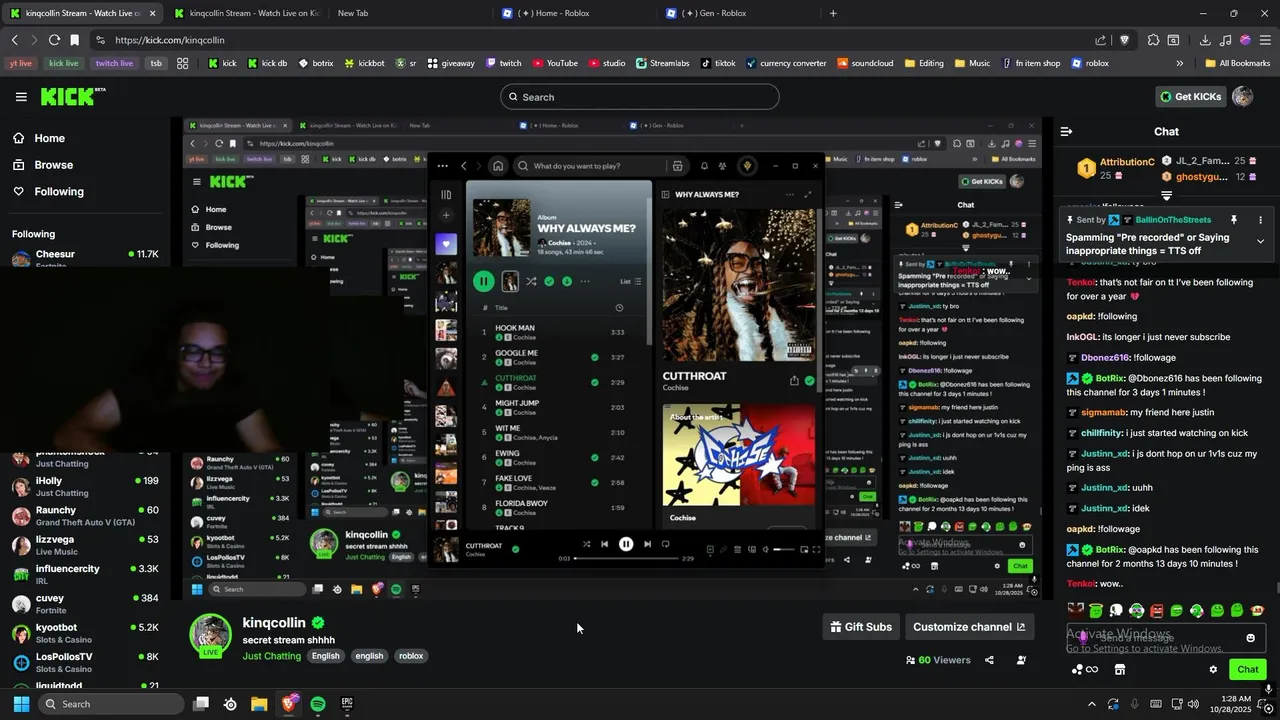This screenshot has height=720, width=1280.
Task: Open Cheesur's channel in Following list
Action: 85,258
